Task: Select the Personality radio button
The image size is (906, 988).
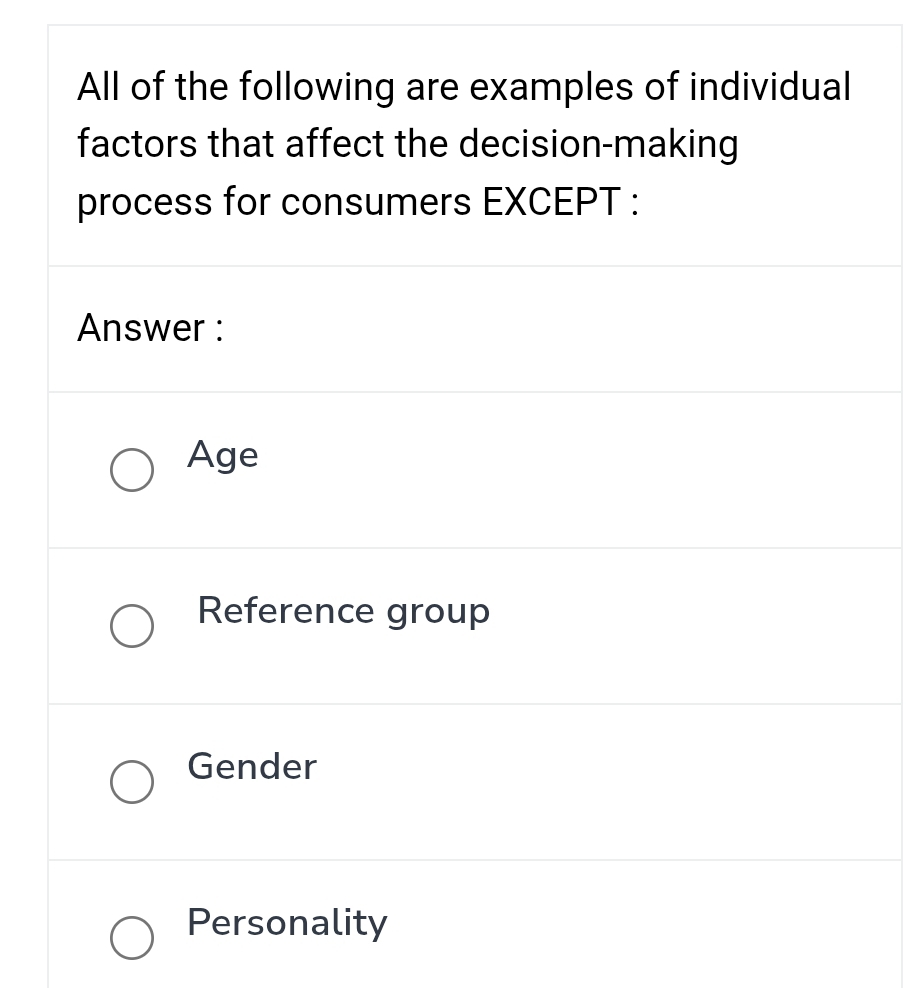Action: pyautogui.click(x=131, y=938)
